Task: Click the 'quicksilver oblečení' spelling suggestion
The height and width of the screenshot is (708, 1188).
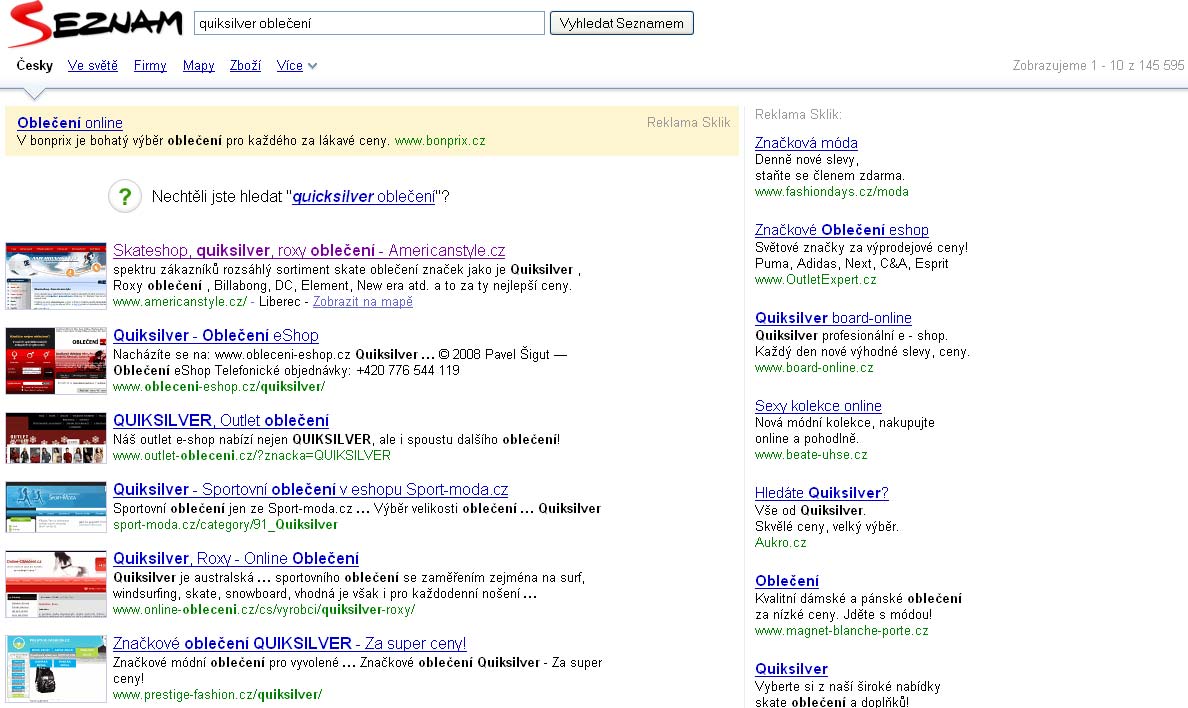Action: click(364, 196)
